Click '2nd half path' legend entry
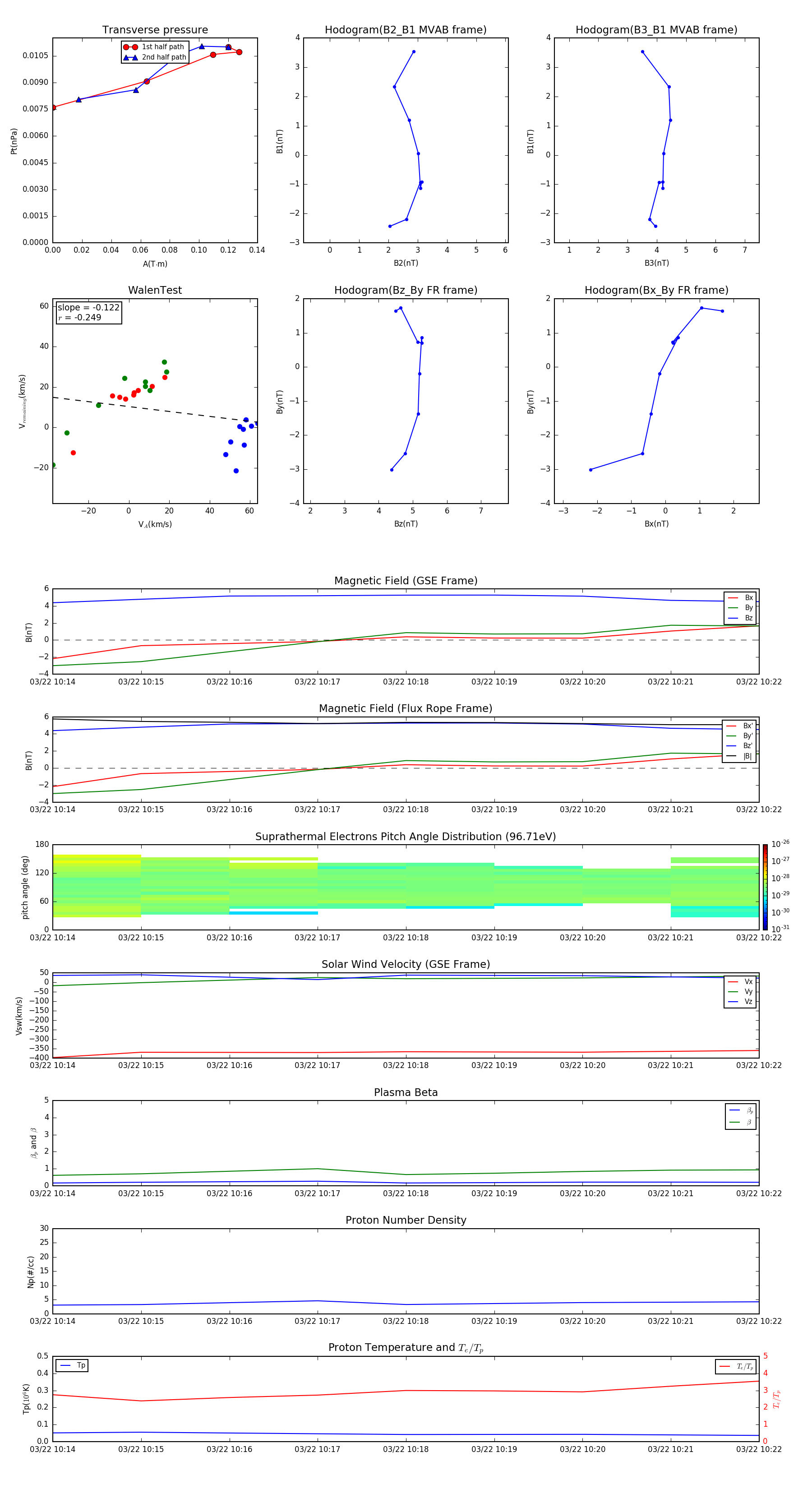This screenshot has width=812, height=1489. 155,57
